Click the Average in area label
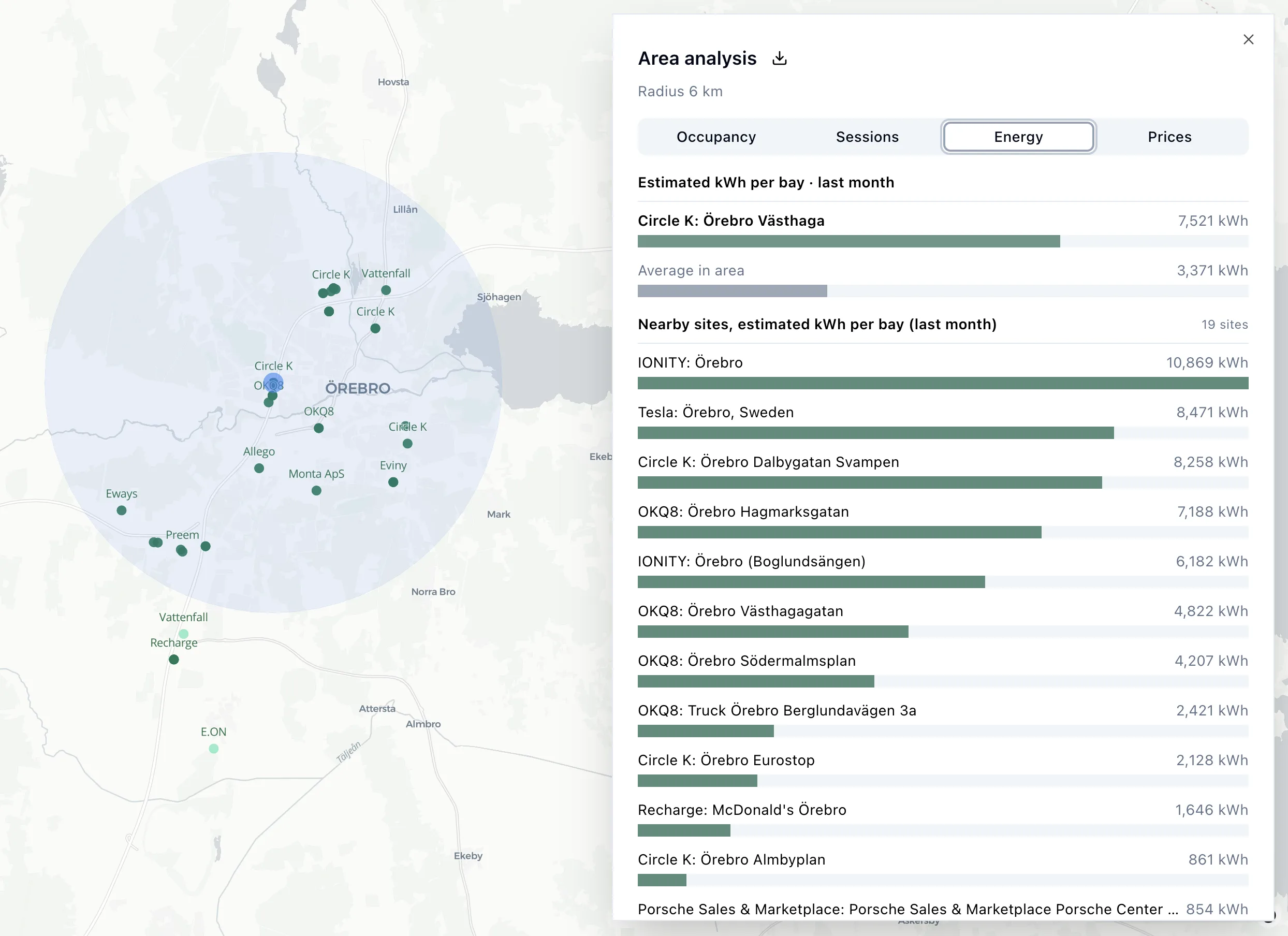 click(x=691, y=270)
